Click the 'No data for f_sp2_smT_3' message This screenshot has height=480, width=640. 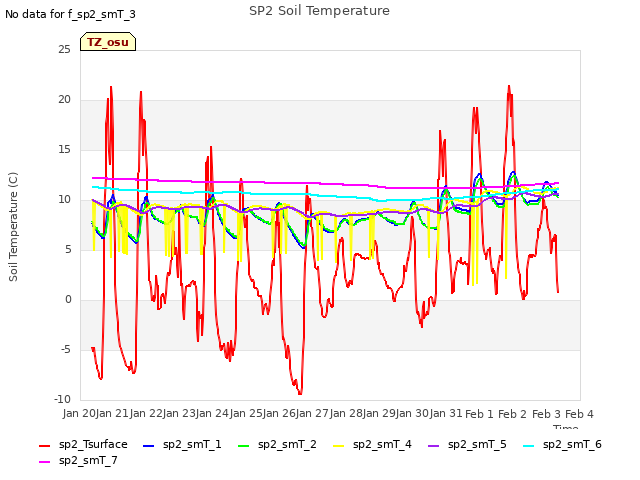pos(70,14)
